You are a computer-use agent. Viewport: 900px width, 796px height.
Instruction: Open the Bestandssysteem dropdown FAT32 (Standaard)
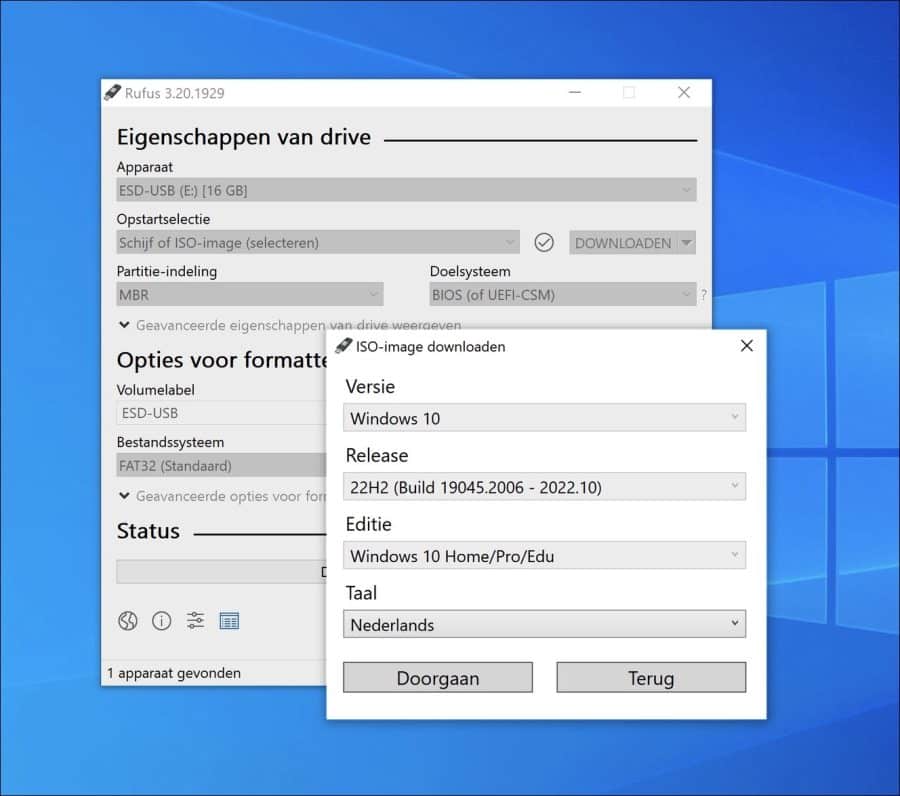tap(222, 465)
